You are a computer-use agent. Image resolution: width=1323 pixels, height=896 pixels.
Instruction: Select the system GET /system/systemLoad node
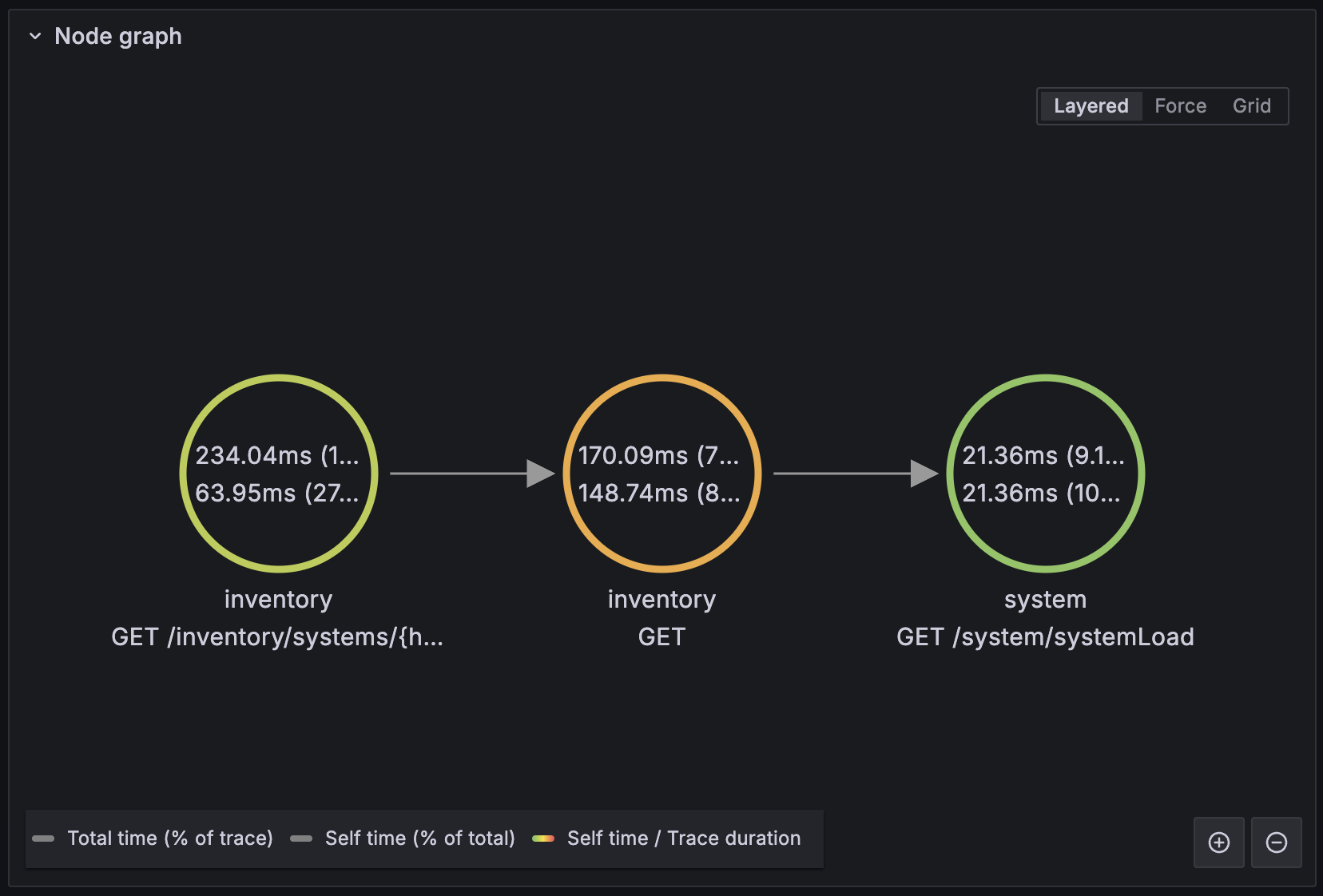(1045, 473)
